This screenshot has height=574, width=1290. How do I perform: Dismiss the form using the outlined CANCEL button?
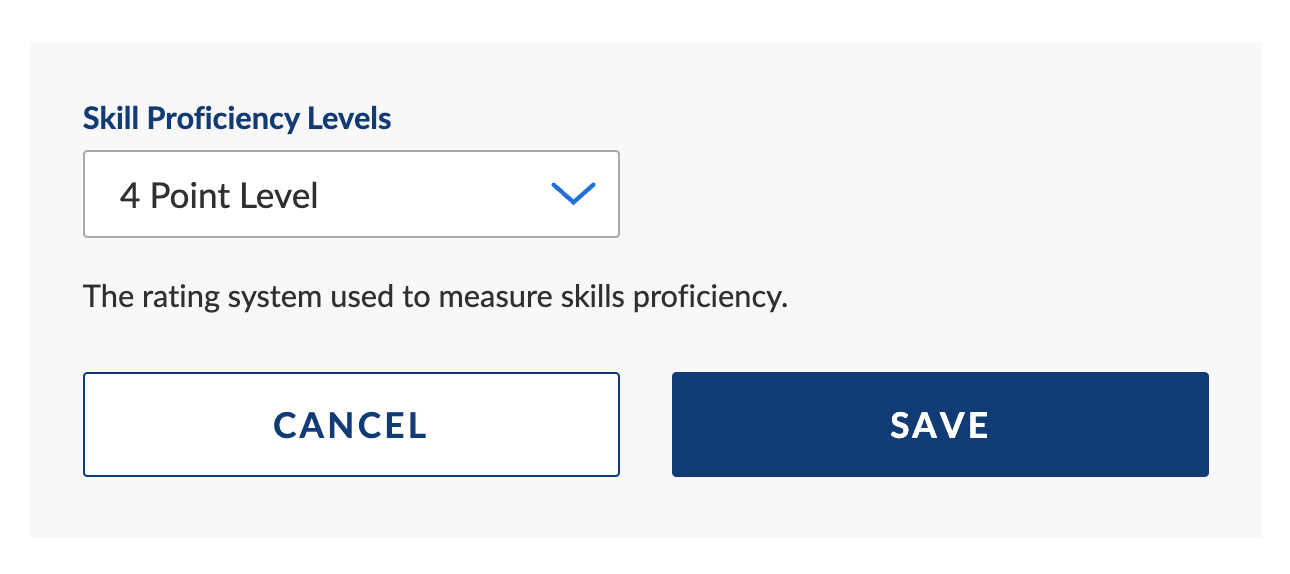coord(351,425)
